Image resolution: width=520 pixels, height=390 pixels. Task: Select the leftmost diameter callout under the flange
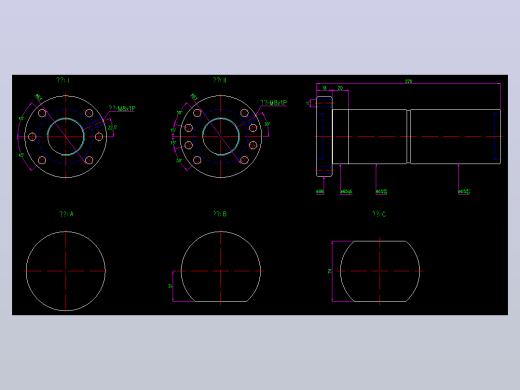click(320, 192)
